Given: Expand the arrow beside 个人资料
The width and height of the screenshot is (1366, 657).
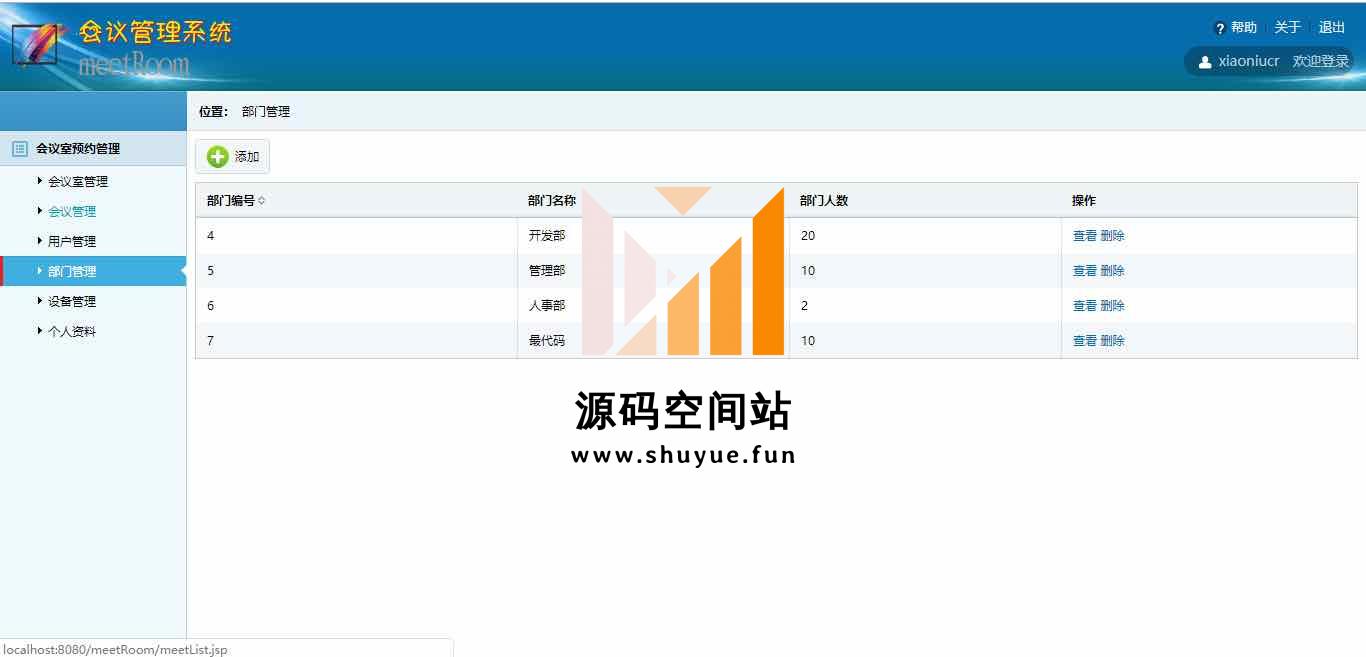Looking at the screenshot, I should coord(40,331).
